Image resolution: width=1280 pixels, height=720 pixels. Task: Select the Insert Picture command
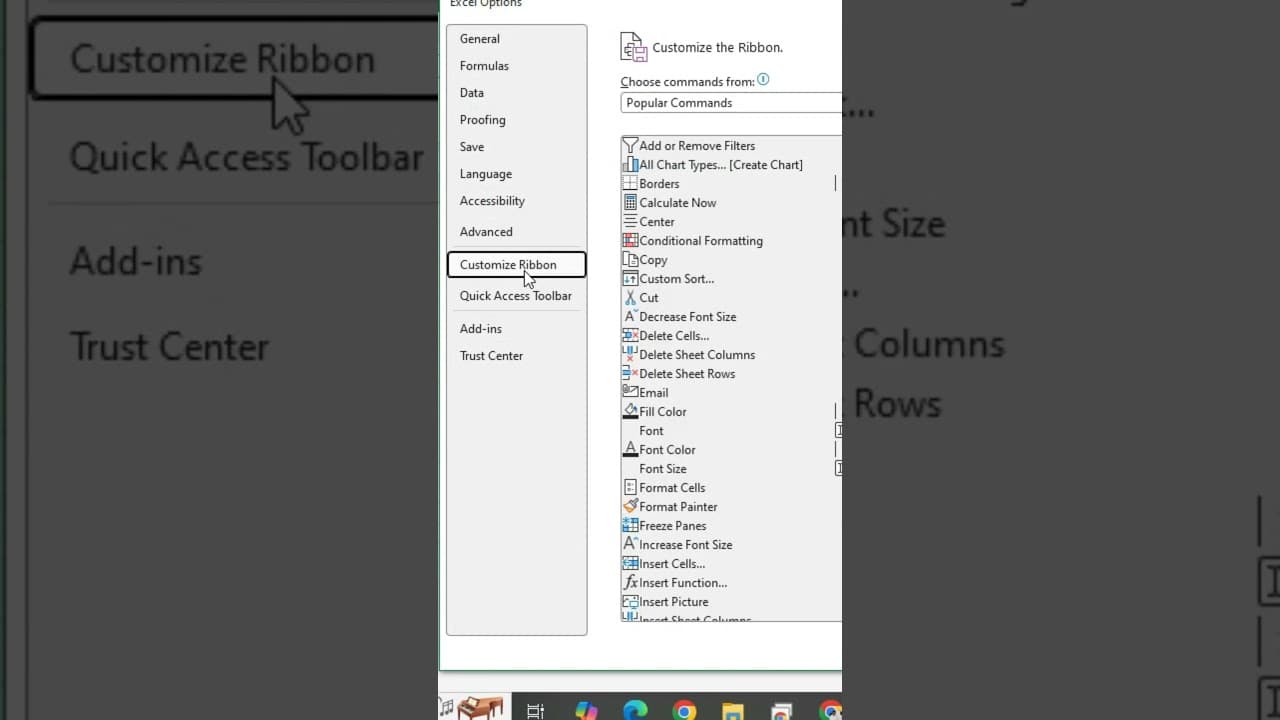point(730,602)
